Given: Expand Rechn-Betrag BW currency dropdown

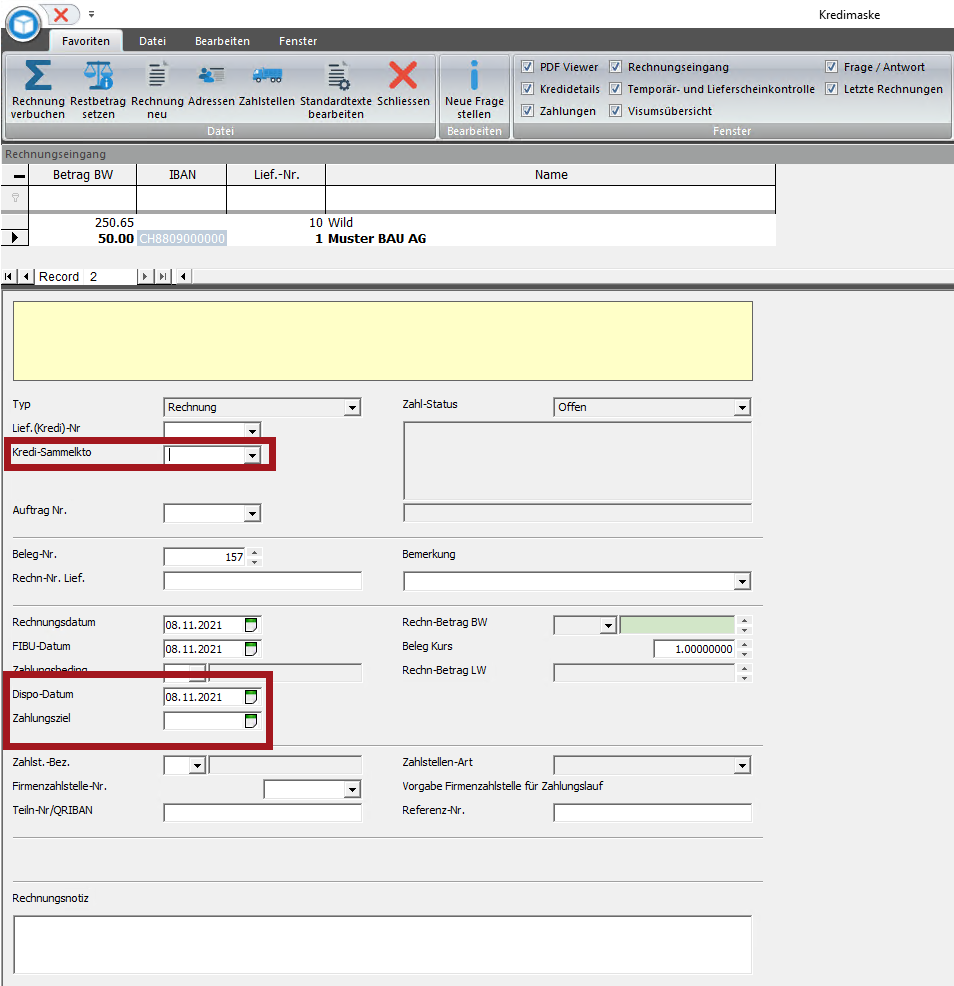Looking at the screenshot, I should tap(607, 625).
